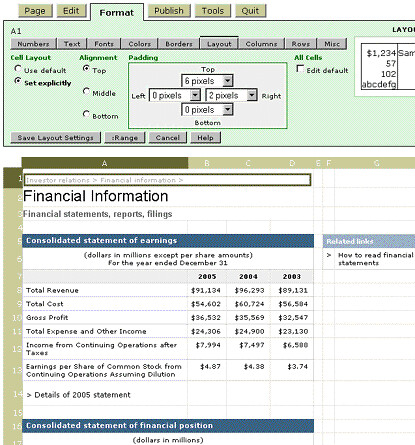
Task: Switch to the Colors sub-tab
Action: click(139, 44)
